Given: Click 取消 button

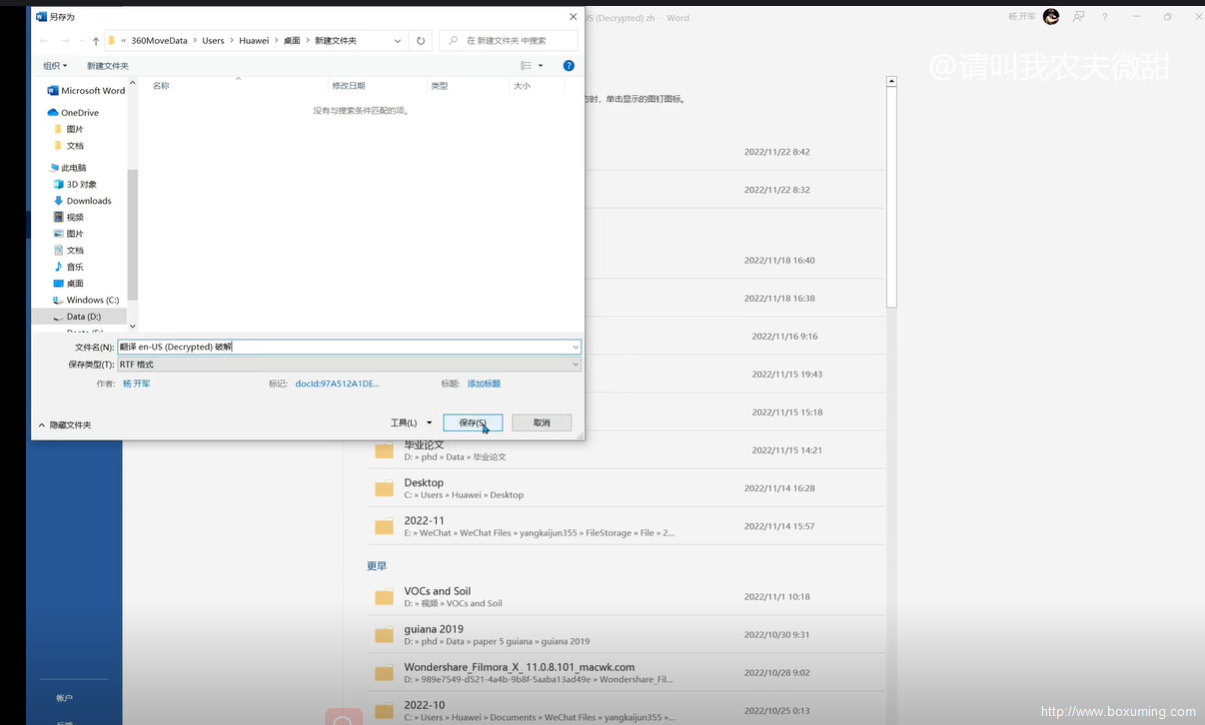Looking at the screenshot, I should 542,423.
